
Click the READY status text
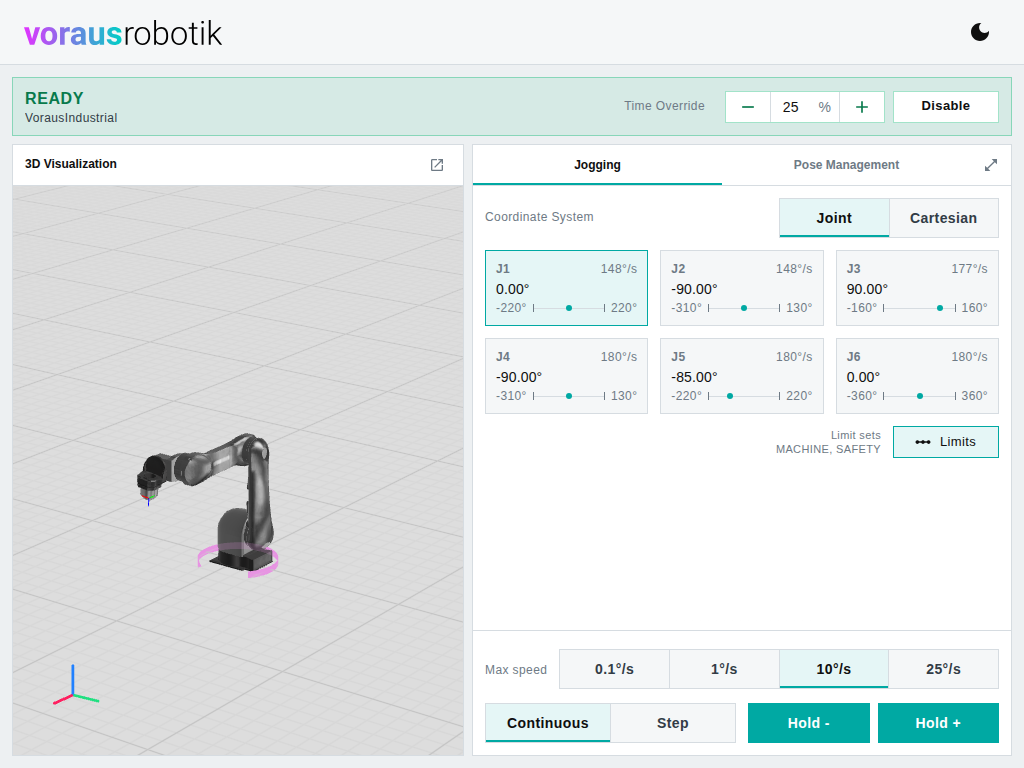pyautogui.click(x=54, y=99)
